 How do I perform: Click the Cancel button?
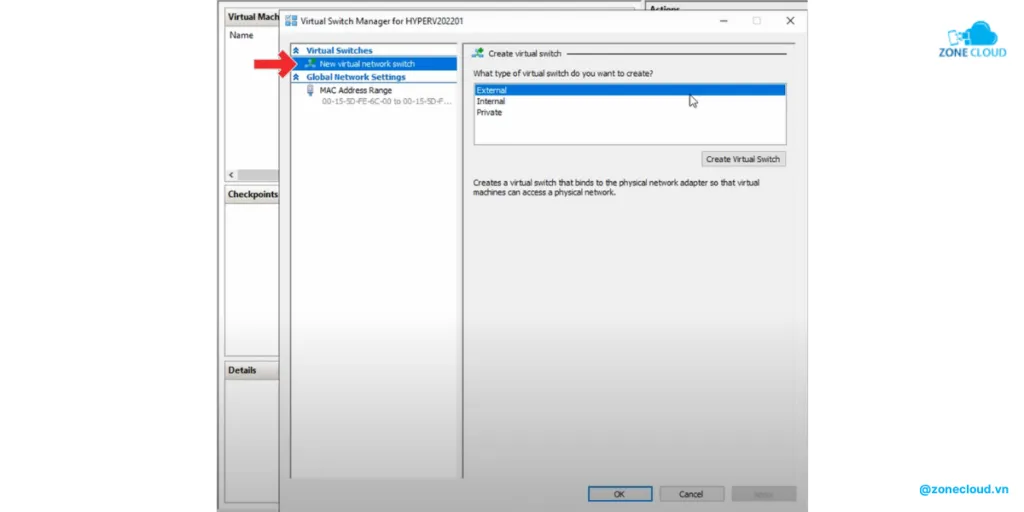pyautogui.click(x=691, y=494)
